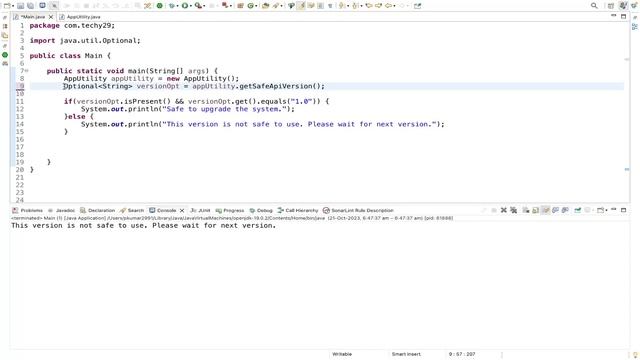Toggle Show Console on standard error change
This screenshot has height=360, width=640.
[x=565, y=210]
